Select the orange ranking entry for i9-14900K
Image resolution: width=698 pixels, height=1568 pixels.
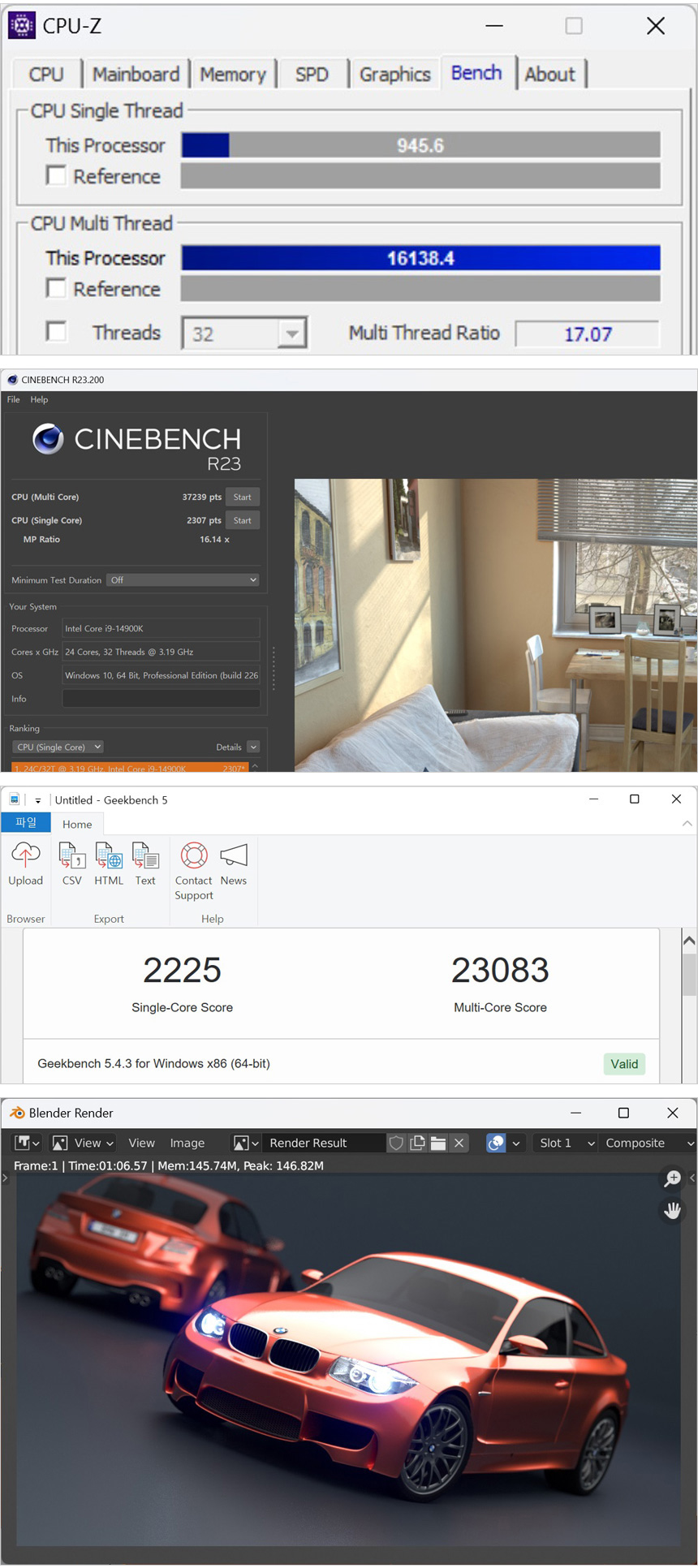click(x=130, y=768)
